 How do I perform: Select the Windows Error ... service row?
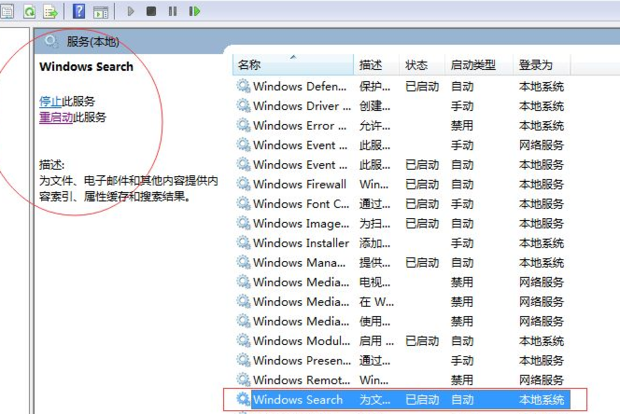[402, 126]
